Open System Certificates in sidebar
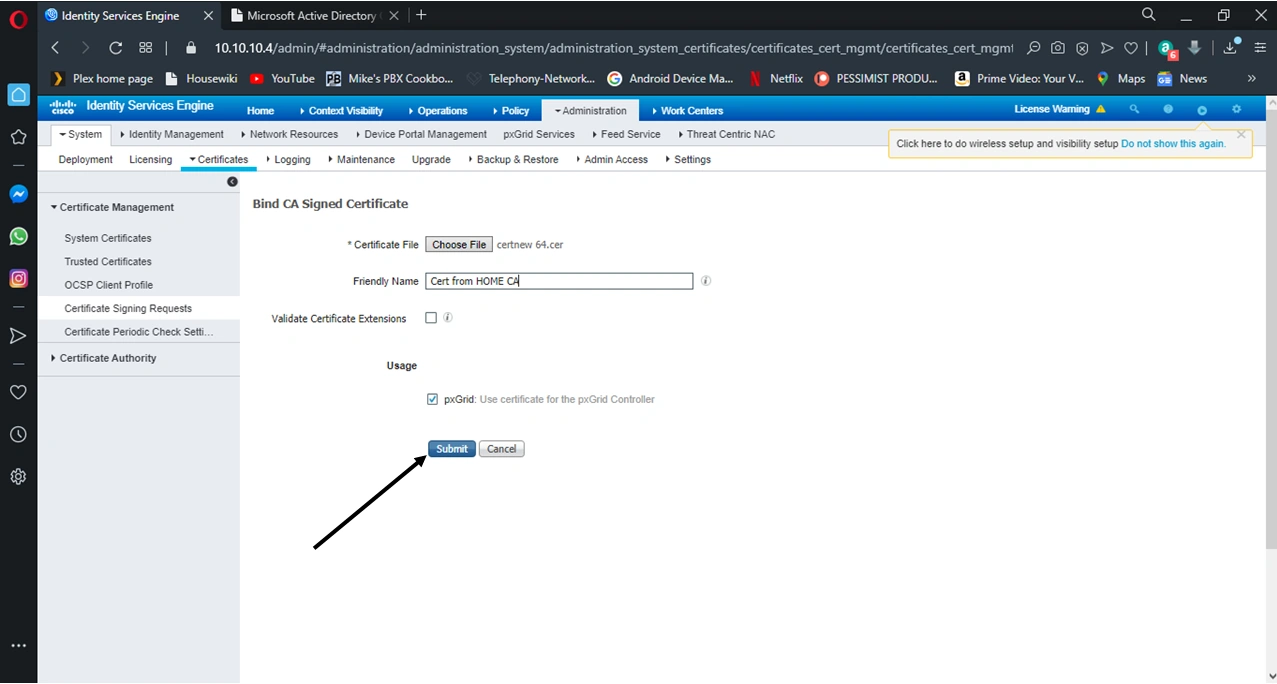Image resolution: width=1277 pixels, height=684 pixels. click(108, 238)
